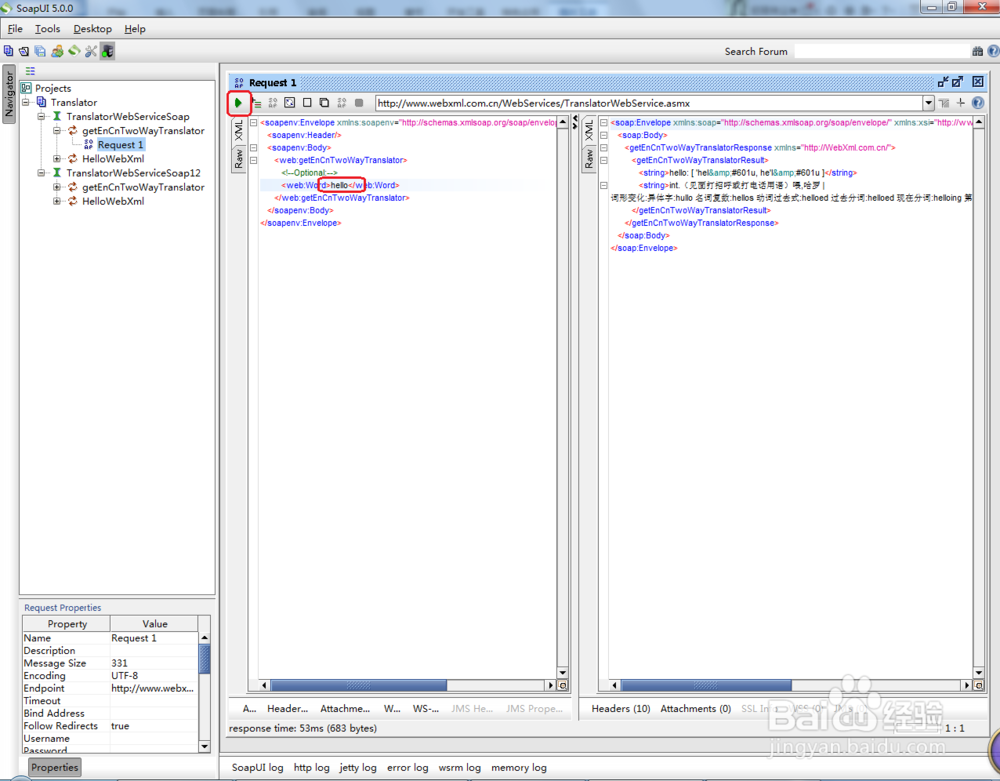Screen dimensions: 1000x781
Task: Open the request Header... tab
Action: [x=287, y=708]
